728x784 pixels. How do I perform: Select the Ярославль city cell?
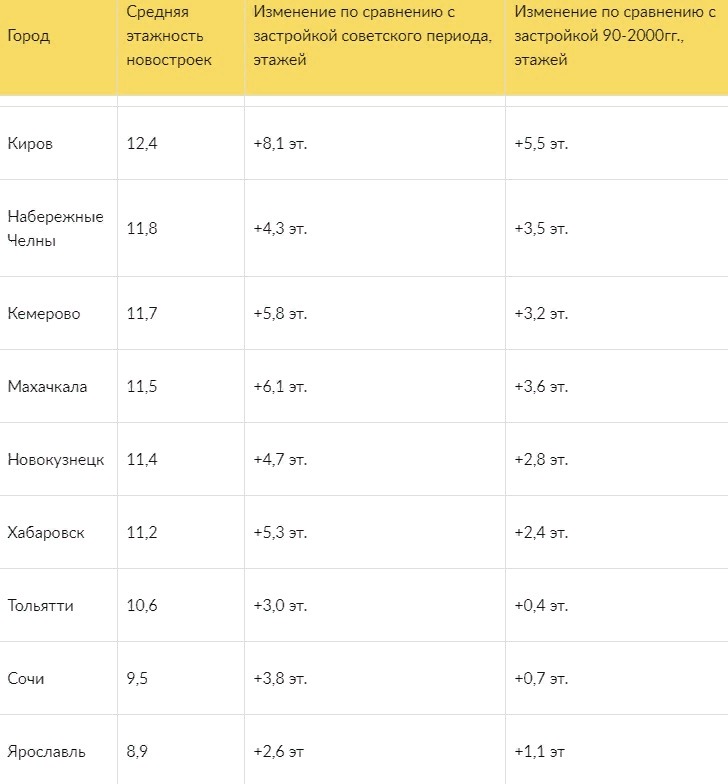tap(46, 752)
